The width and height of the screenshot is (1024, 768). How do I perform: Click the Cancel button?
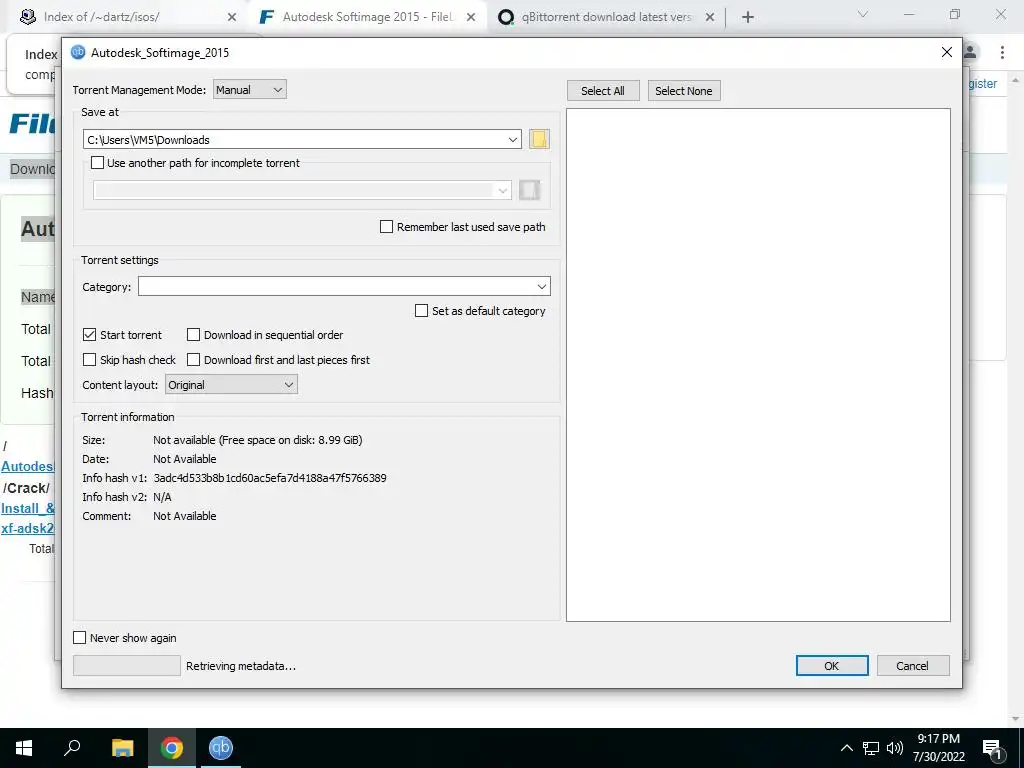coord(912,665)
